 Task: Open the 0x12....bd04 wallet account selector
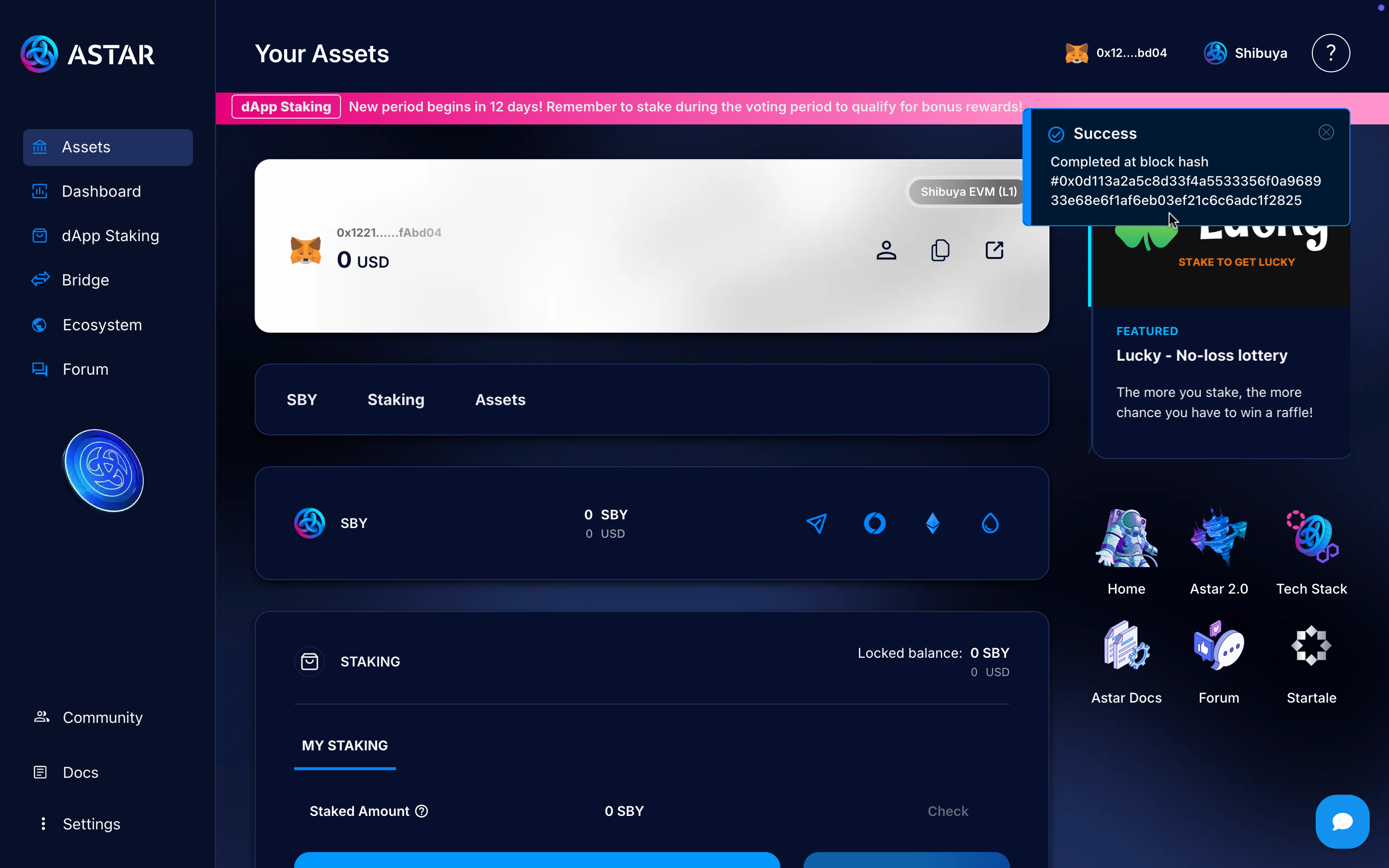(x=1116, y=53)
